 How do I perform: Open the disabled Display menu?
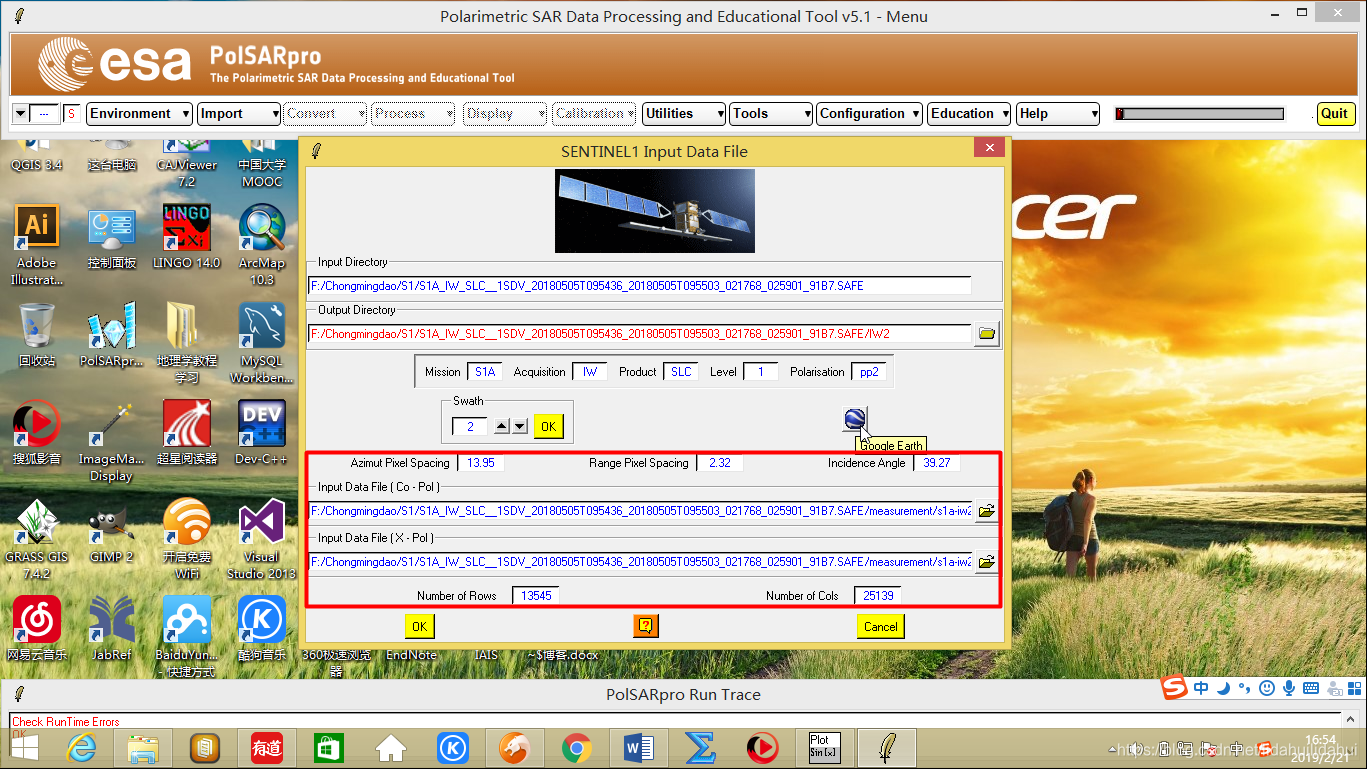tap(505, 114)
